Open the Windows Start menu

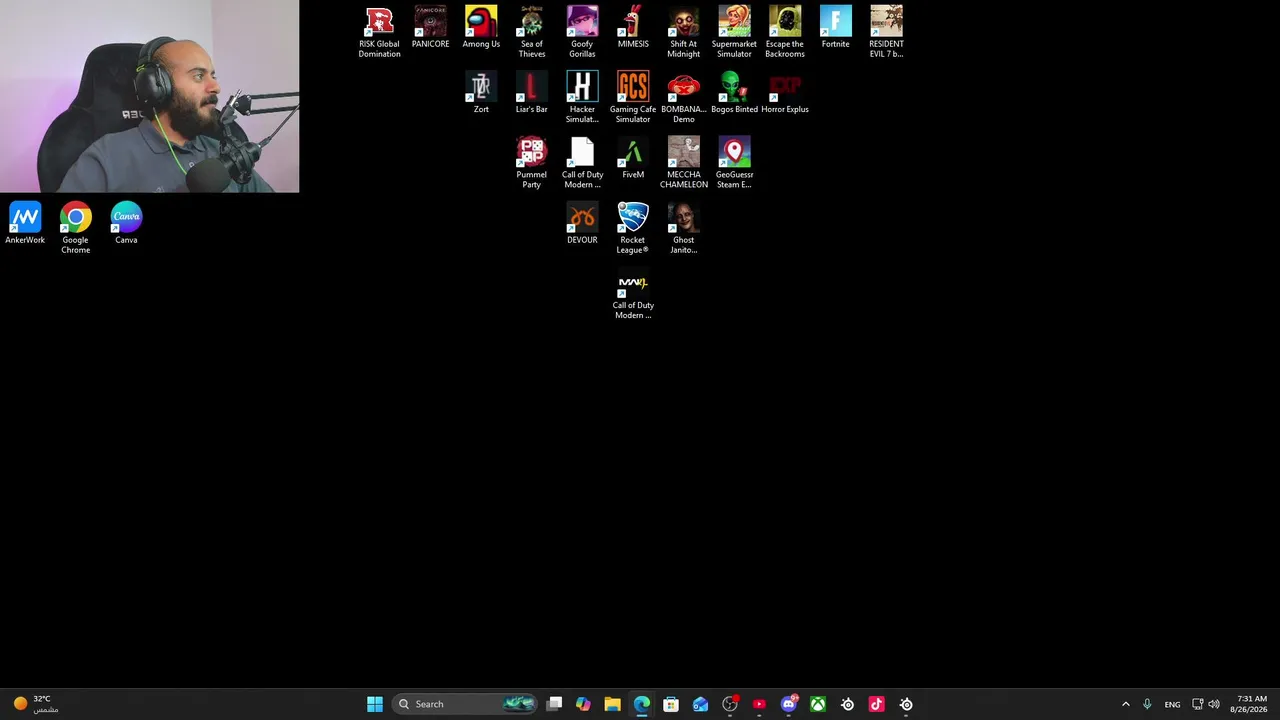click(375, 704)
